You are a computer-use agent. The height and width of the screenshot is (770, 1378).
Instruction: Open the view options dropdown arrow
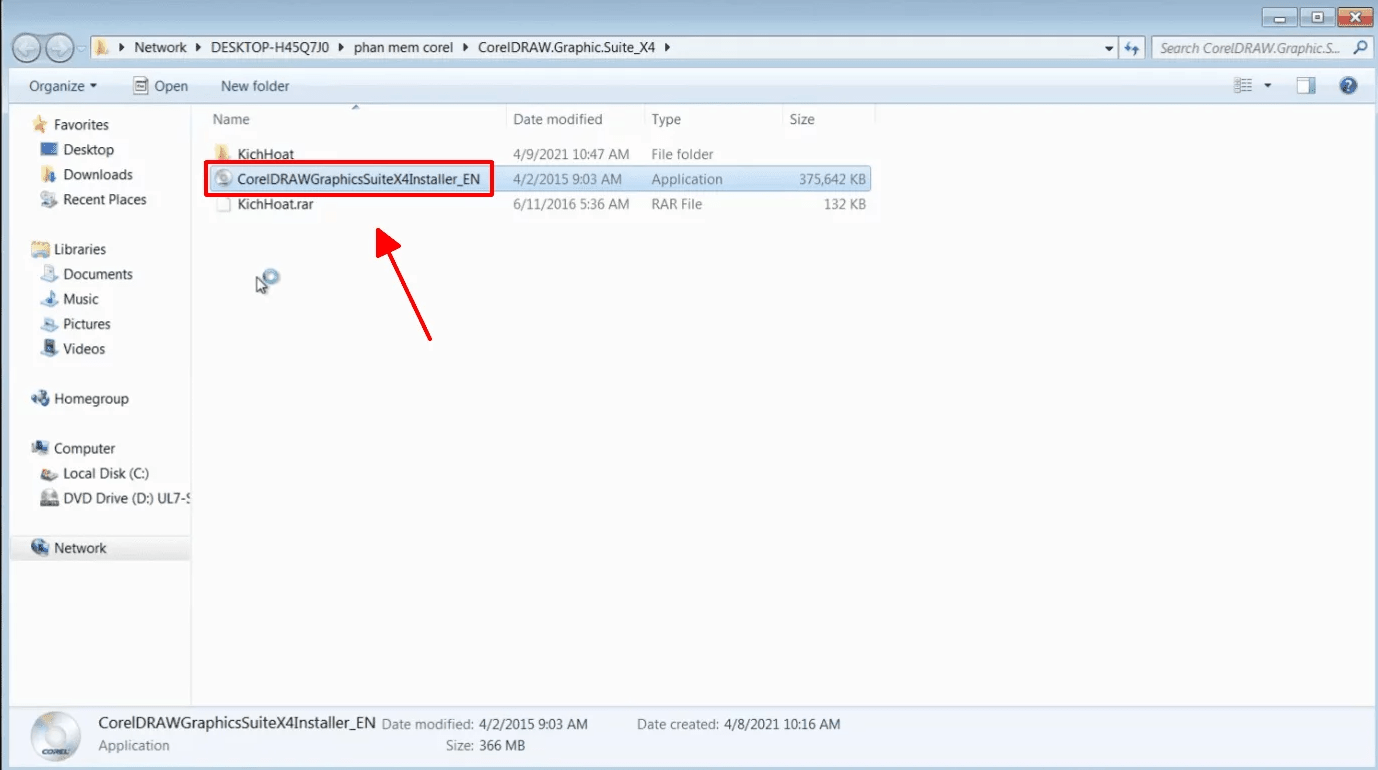point(1268,86)
